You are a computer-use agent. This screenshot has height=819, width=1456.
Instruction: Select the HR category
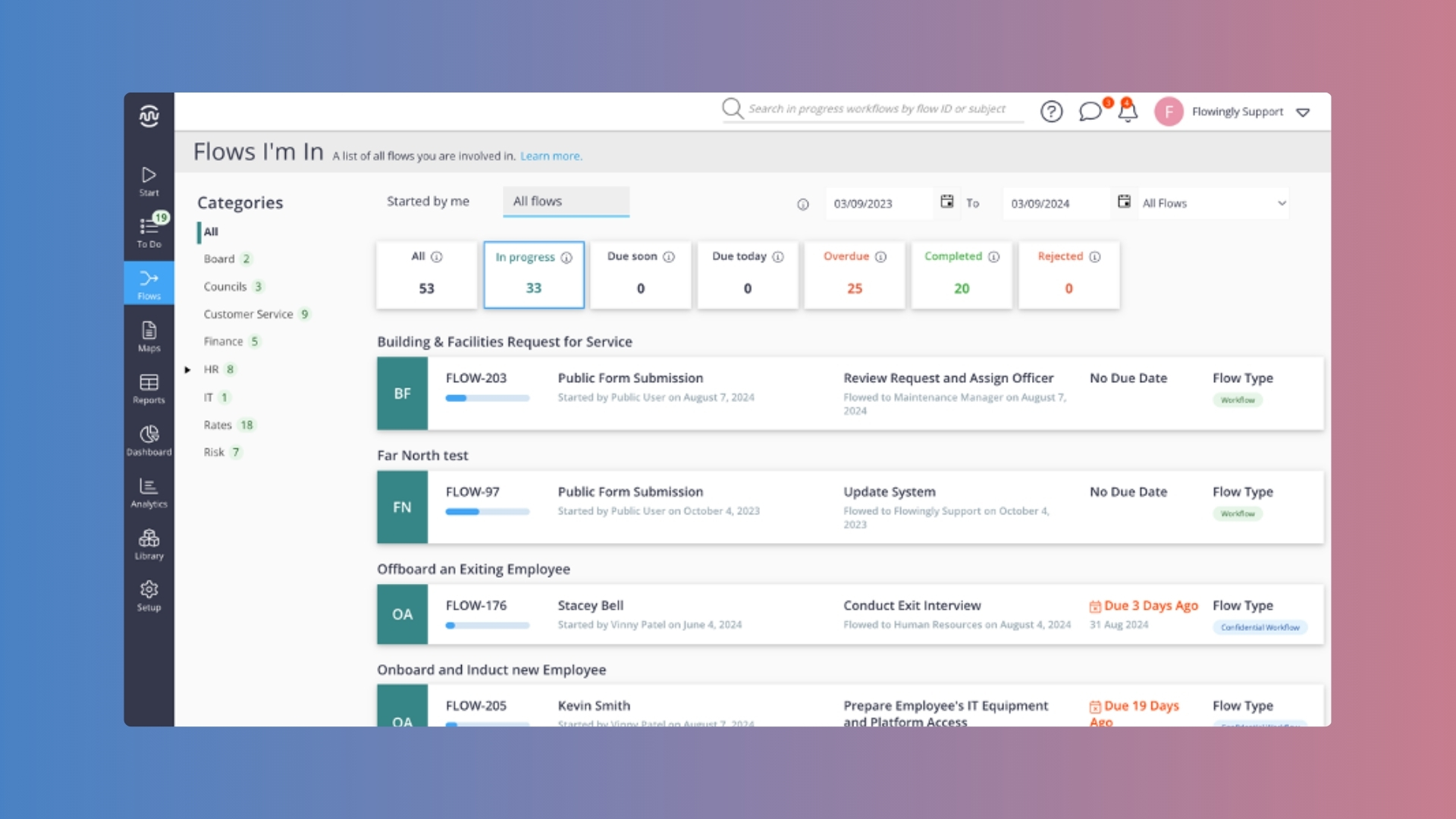click(210, 369)
